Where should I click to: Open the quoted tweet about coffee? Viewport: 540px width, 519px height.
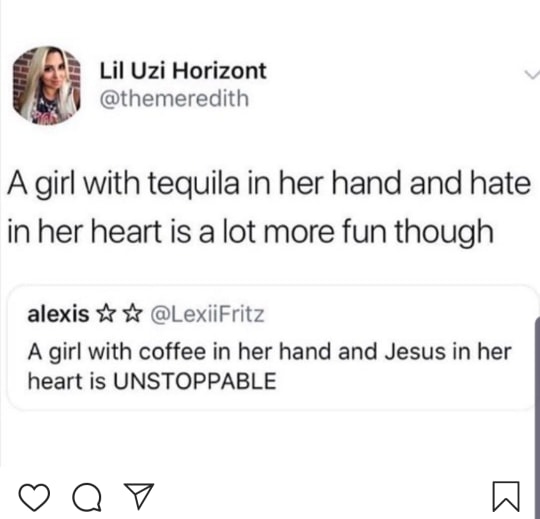[x=272, y=348]
